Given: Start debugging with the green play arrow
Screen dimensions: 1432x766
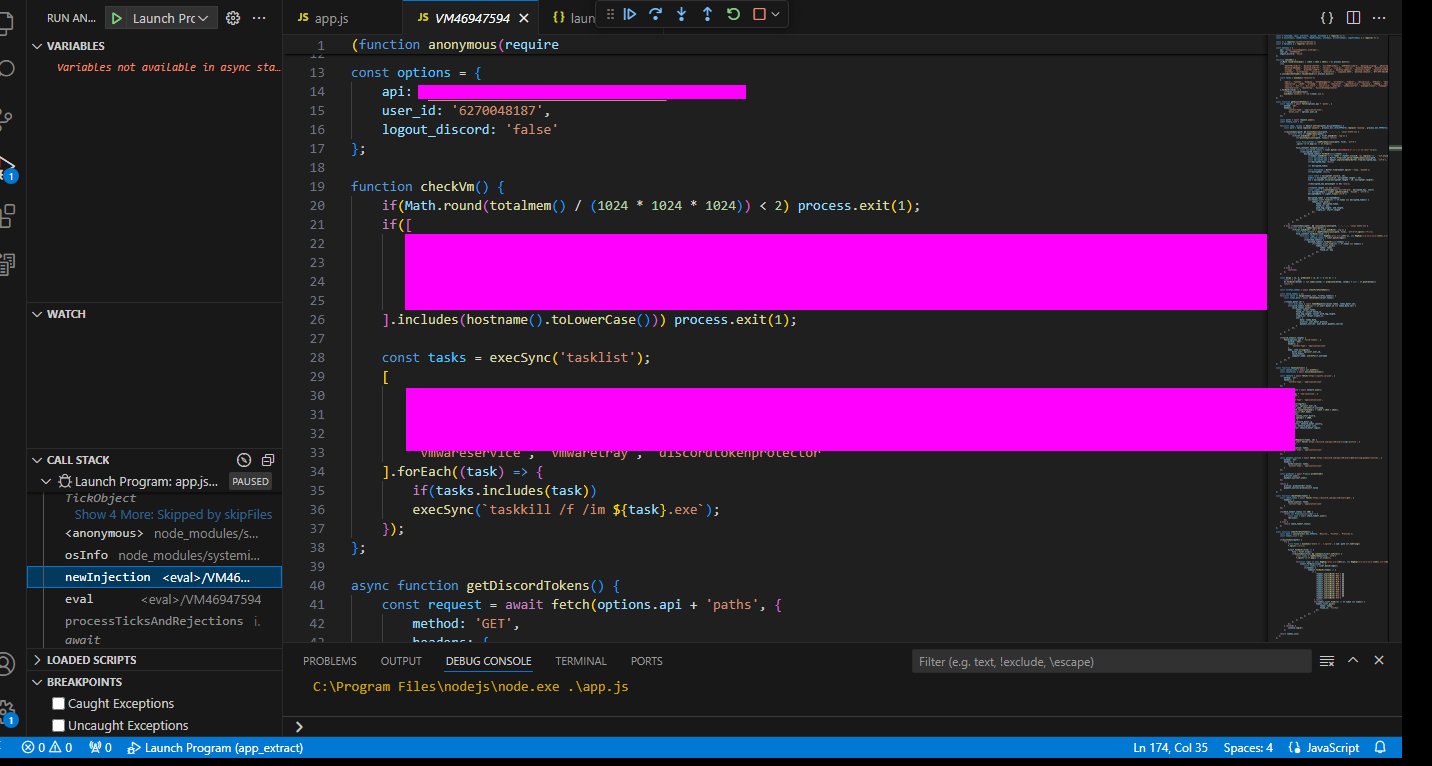Looking at the screenshot, I should click(x=117, y=18).
